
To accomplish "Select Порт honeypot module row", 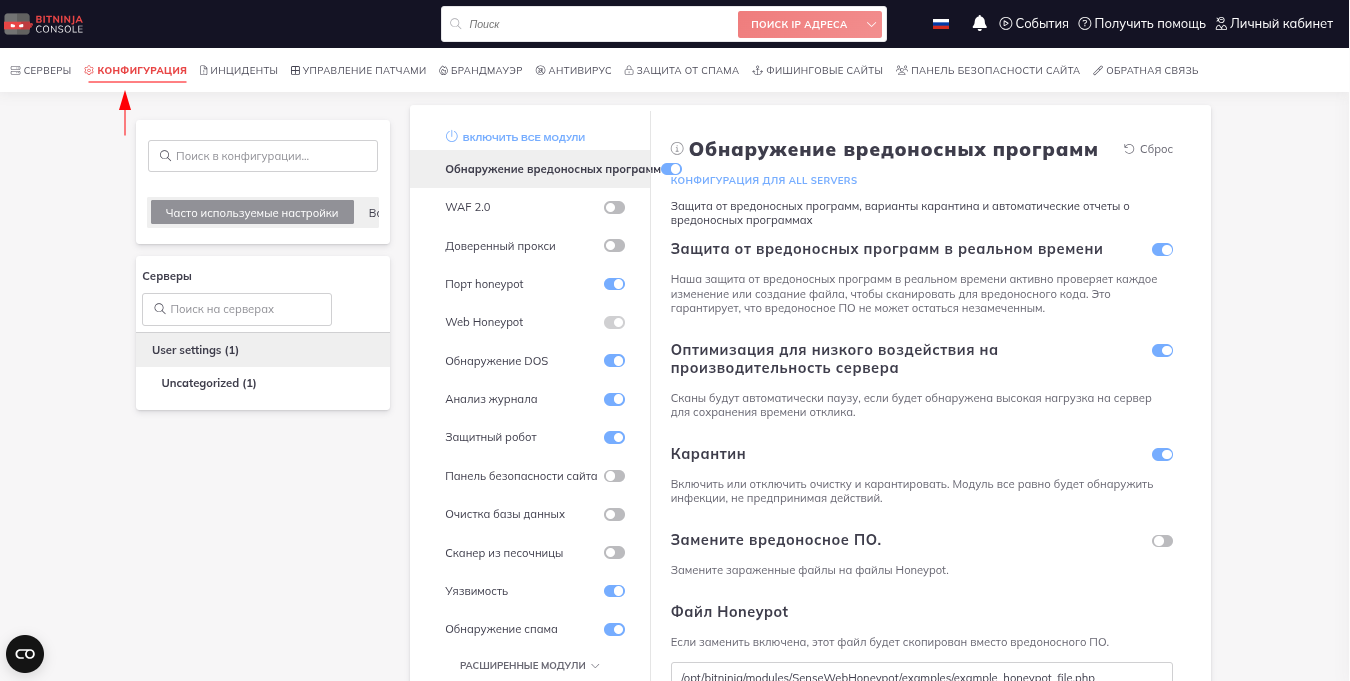I will click(x=530, y=284).
